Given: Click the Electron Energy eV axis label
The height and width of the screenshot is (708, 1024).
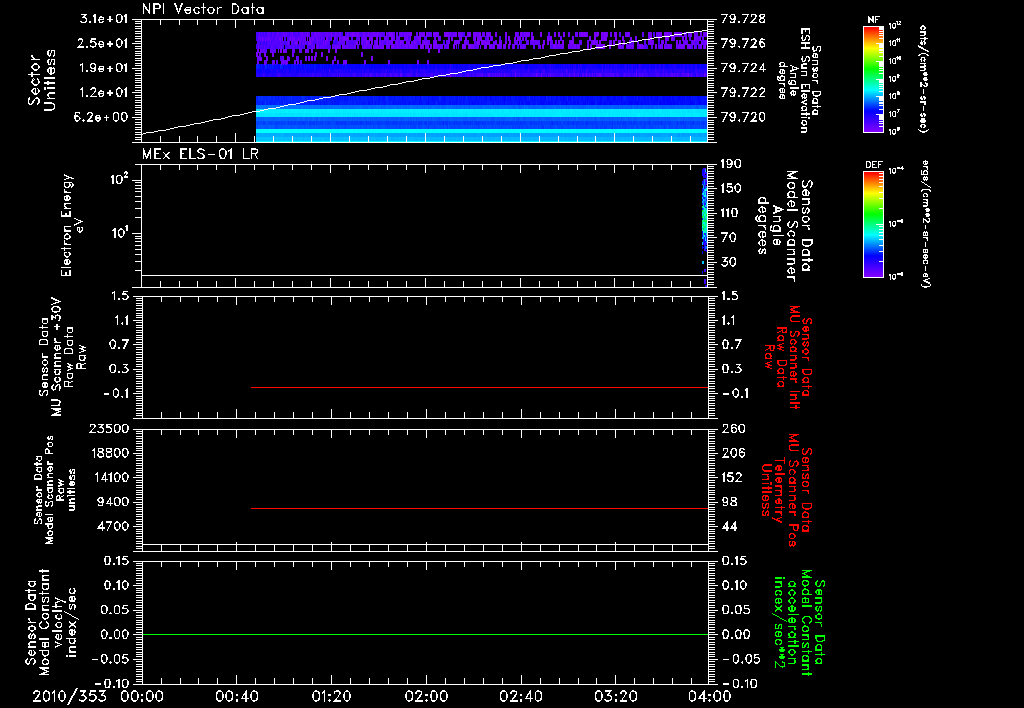Looking at the screenshot, I should coord(71,225).
